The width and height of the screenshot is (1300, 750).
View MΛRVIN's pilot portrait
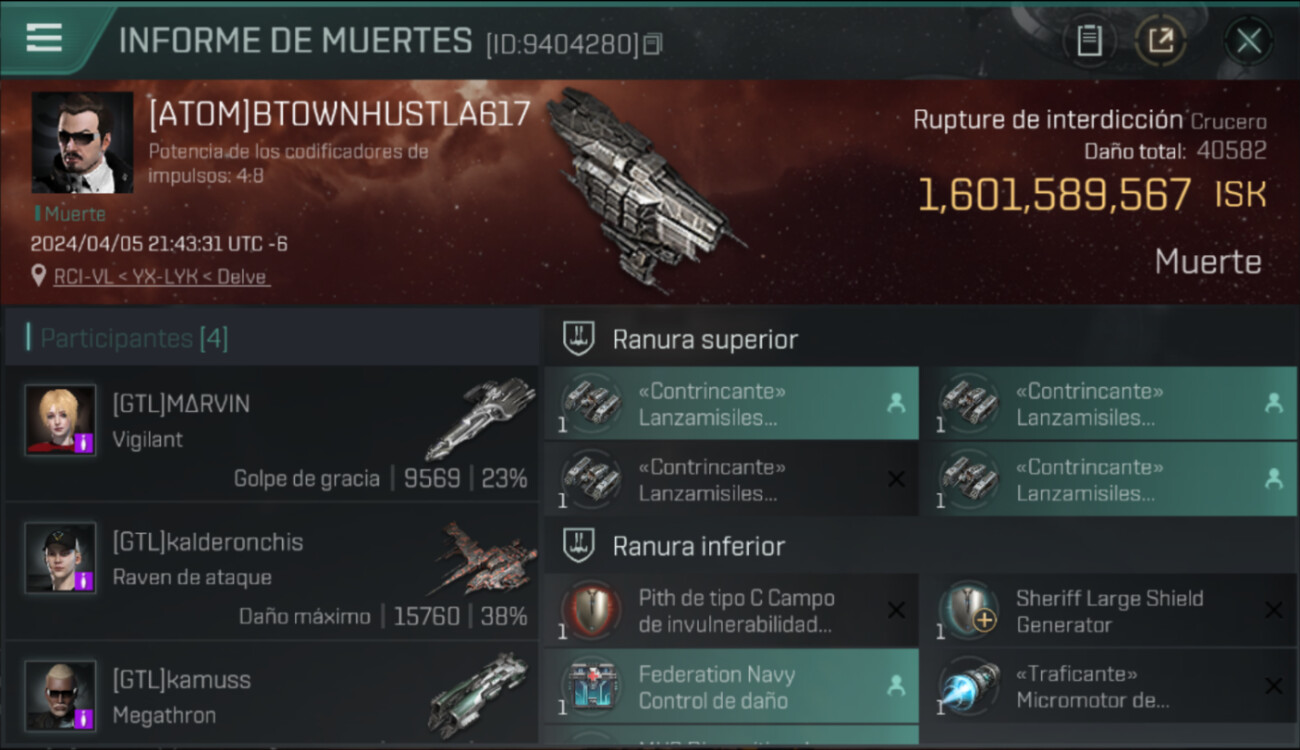[60, 419]
